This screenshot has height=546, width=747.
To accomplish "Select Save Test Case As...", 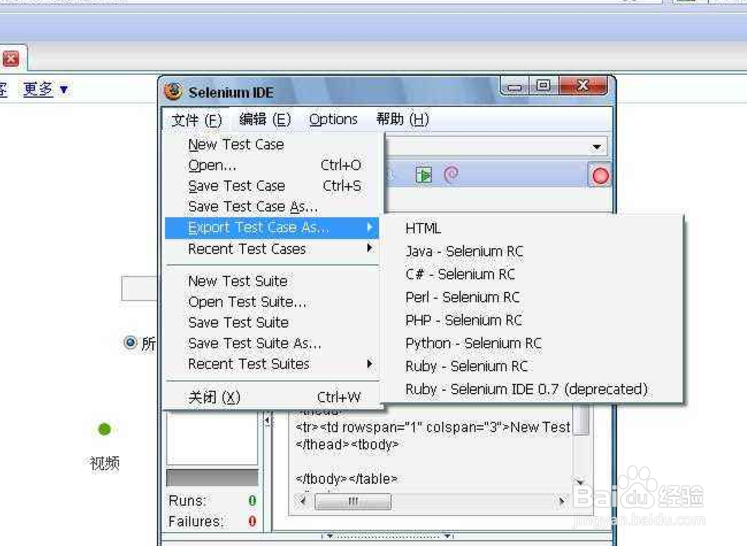I will pos(272,207).
